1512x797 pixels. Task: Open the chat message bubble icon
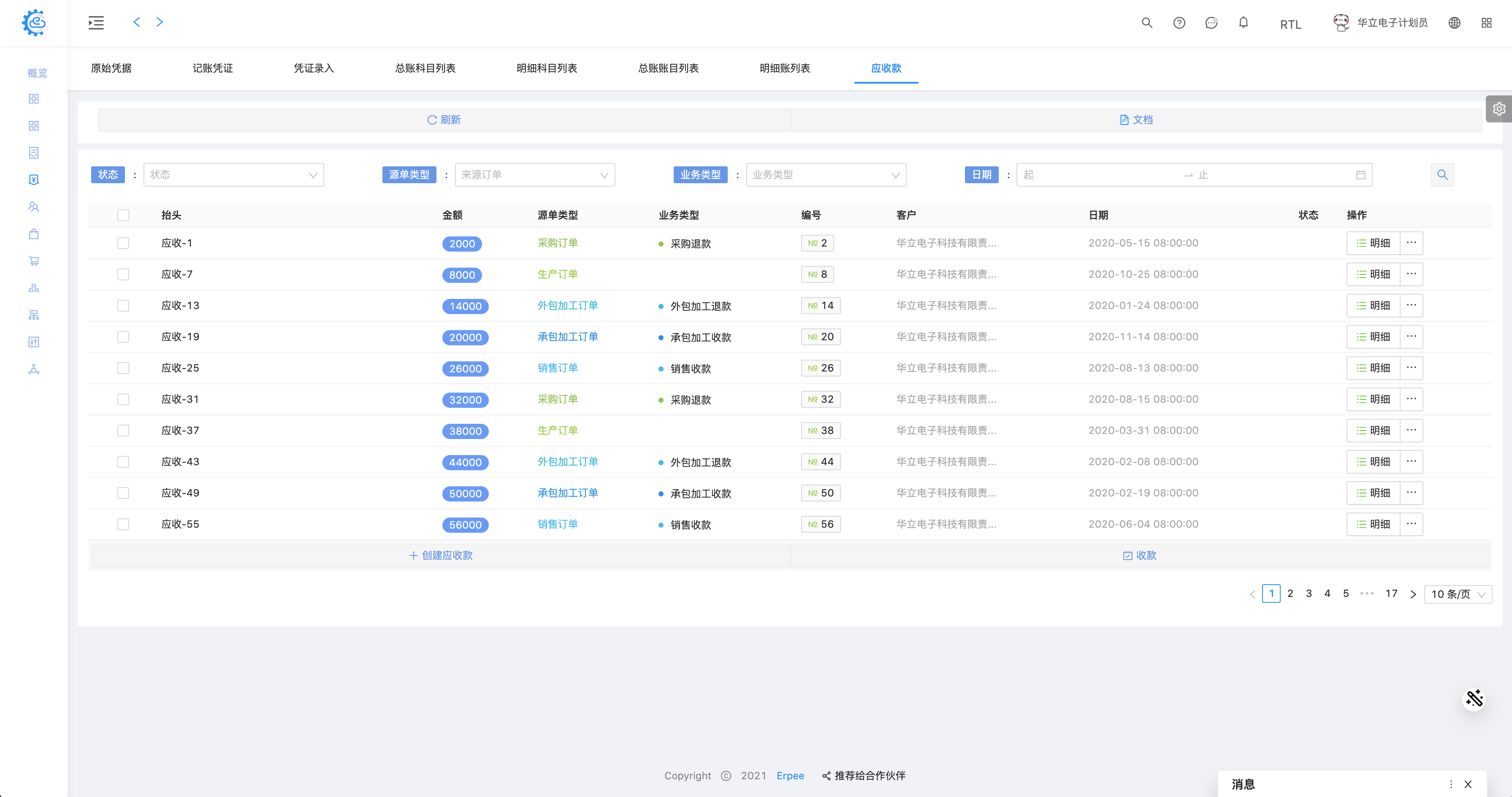[1211, 23]
